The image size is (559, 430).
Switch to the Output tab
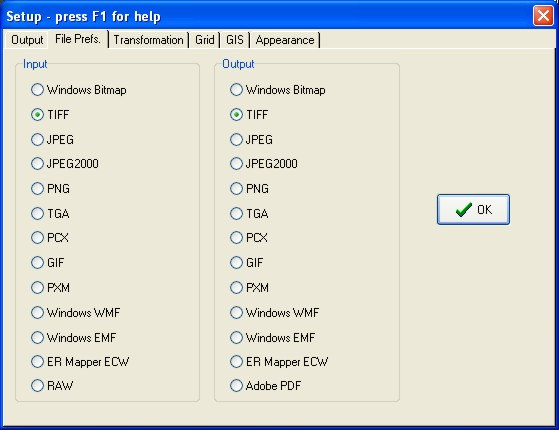pyautogui.click(x=27, y=40)
